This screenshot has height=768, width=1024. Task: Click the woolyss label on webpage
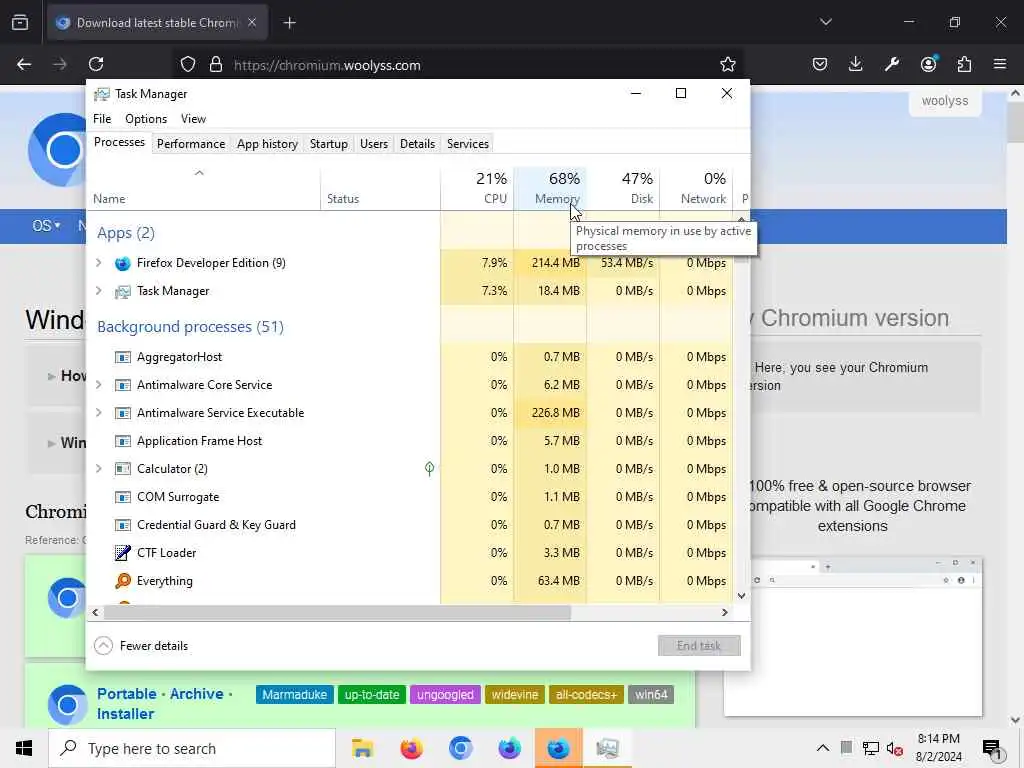pos(945,101)
